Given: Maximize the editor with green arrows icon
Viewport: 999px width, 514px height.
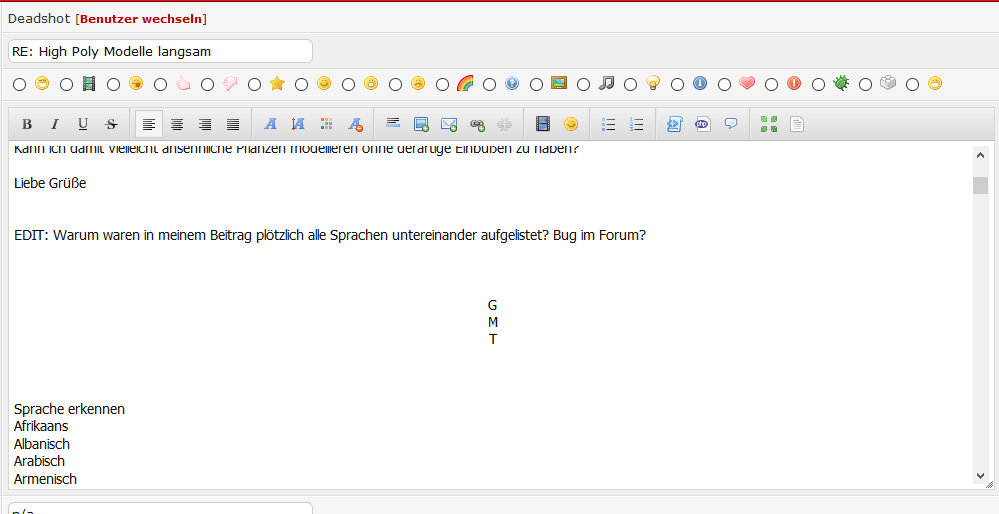Looking at the screenshot, I should click(769, 125).
